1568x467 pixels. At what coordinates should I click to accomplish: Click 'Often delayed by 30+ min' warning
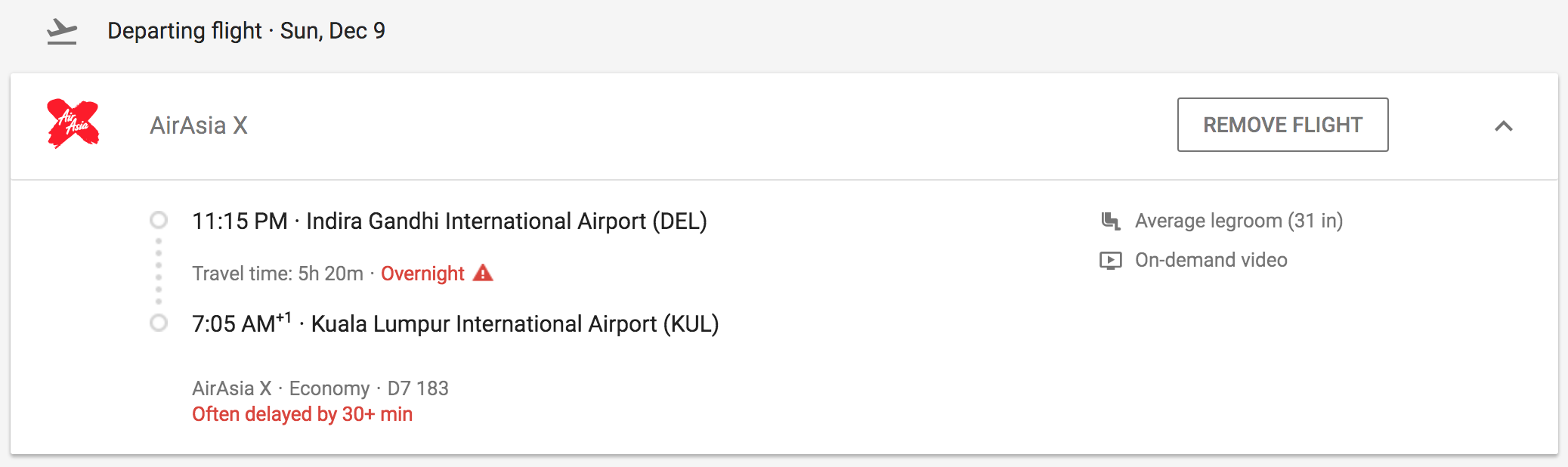coord(302,414)
